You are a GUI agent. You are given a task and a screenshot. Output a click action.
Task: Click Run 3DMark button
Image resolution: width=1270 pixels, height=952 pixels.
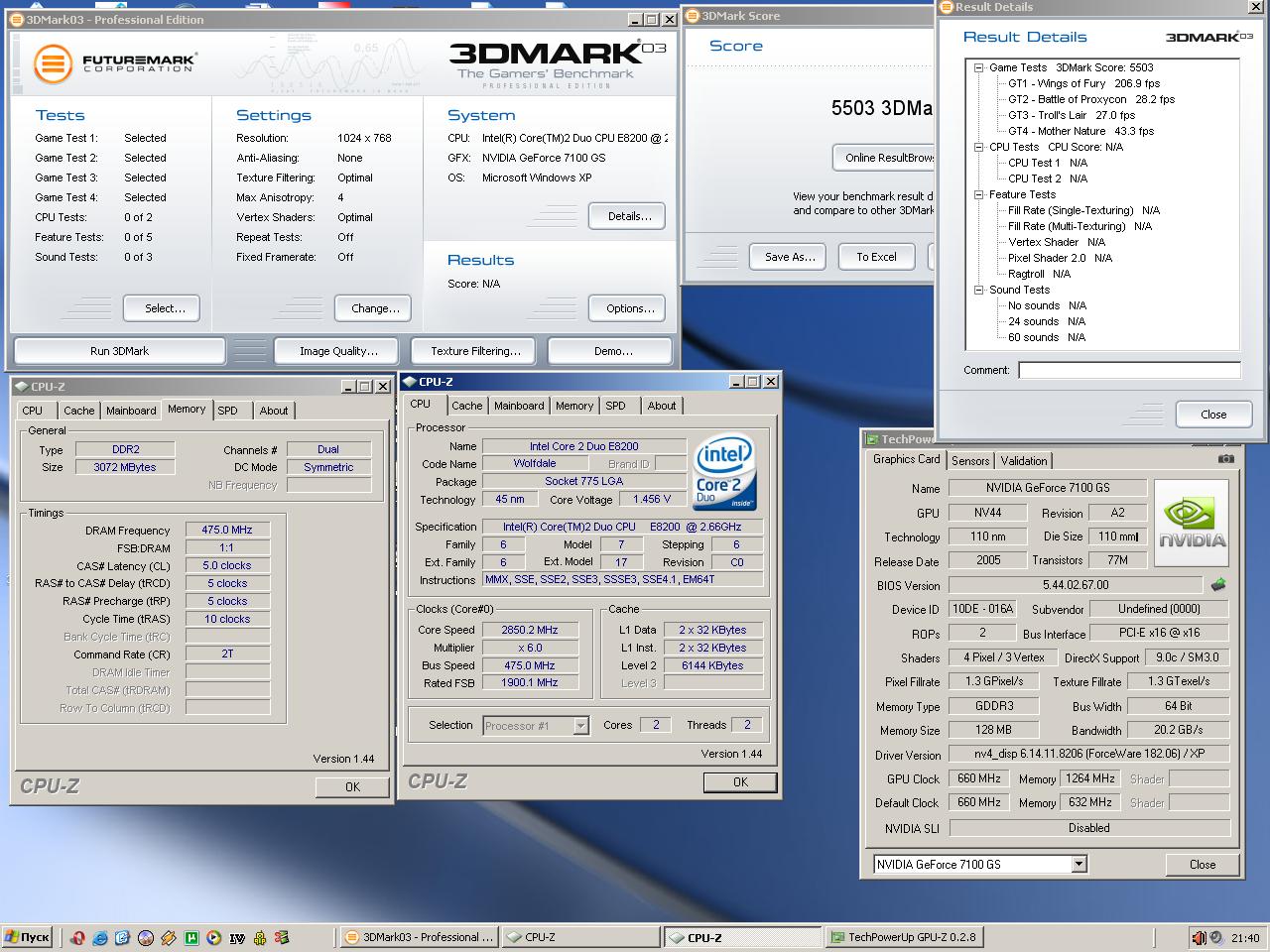(x=119, y=351)
